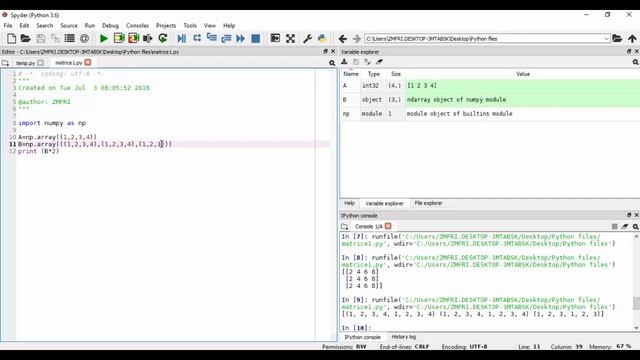Open the PYTHONPATH manager Python icon

322,38
